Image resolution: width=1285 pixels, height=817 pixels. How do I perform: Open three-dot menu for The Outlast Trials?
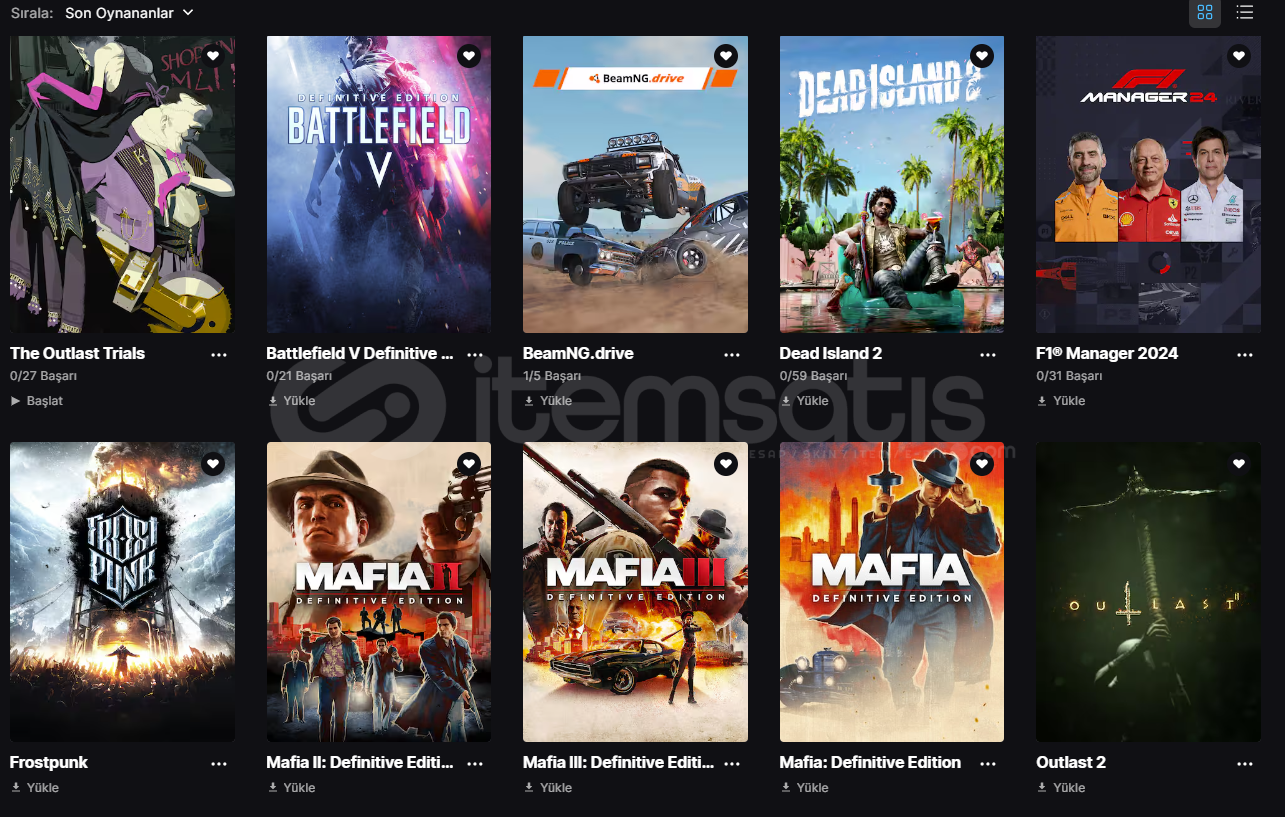(219, 355)
